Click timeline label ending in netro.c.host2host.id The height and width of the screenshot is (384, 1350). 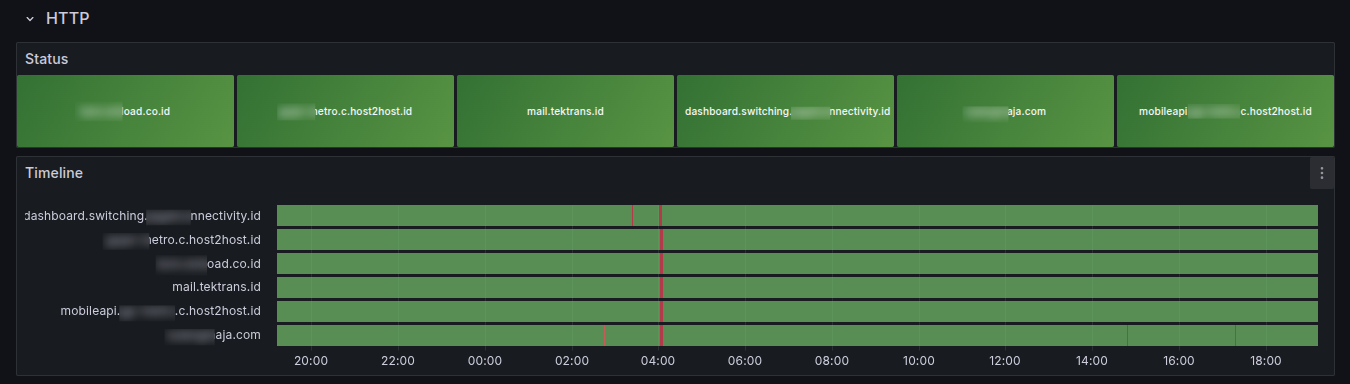[183, 239]
